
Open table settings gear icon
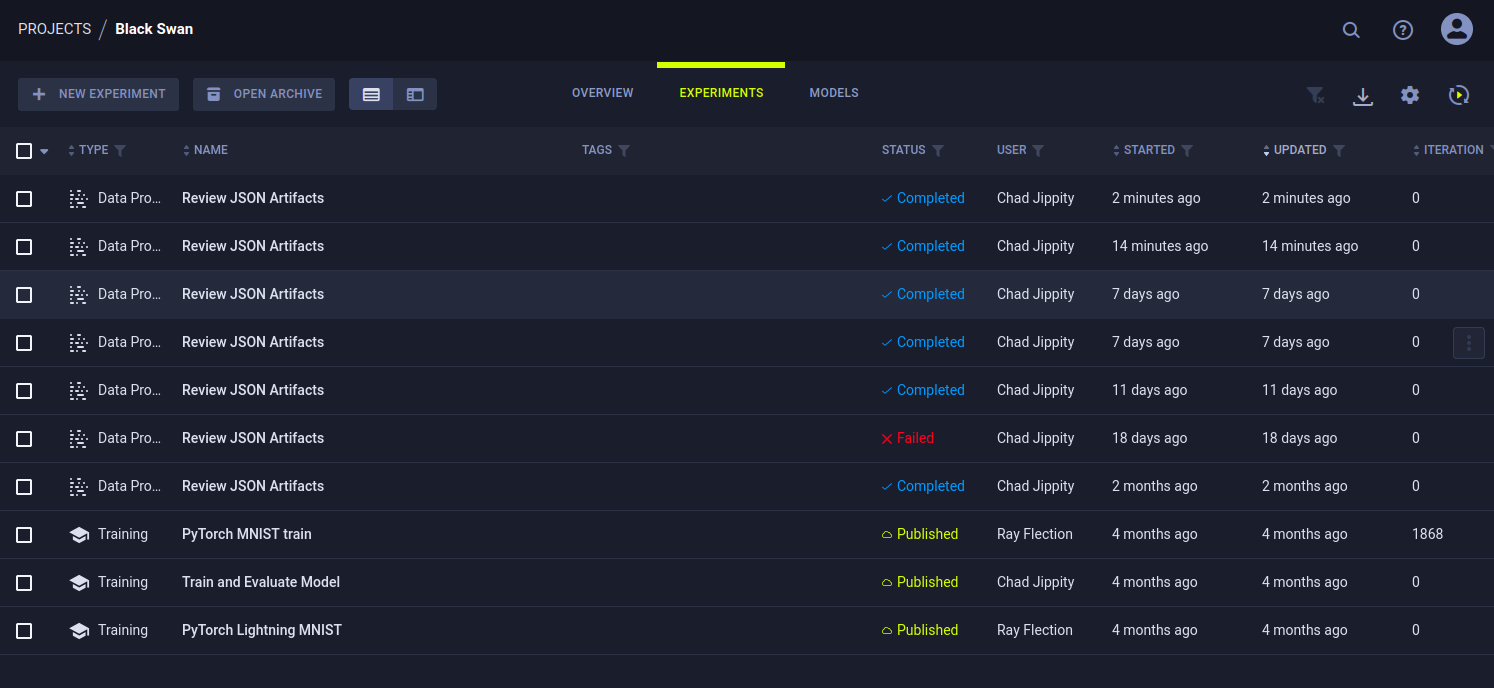coord(1410,95)
